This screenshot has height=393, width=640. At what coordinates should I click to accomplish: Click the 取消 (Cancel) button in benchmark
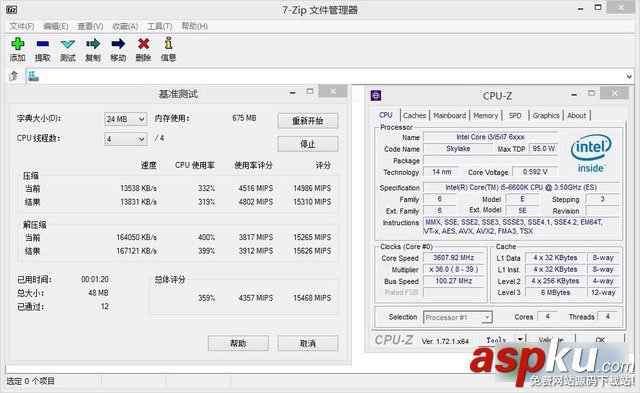[308, 343]
